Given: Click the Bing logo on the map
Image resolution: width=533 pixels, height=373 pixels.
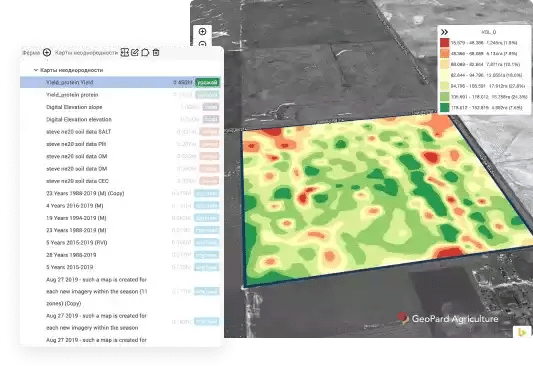Looking at the screenshot, I should 522,332.
